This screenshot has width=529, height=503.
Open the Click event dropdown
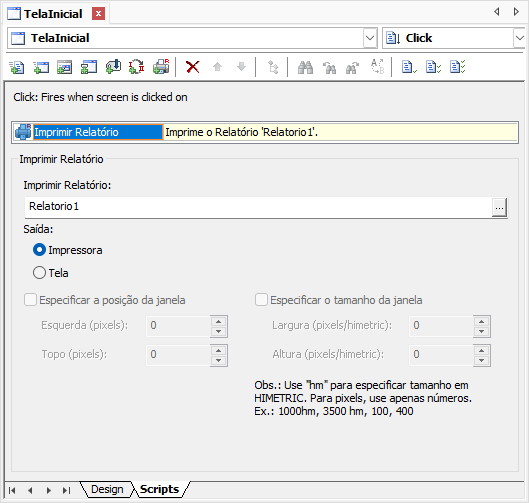[520, 38]
